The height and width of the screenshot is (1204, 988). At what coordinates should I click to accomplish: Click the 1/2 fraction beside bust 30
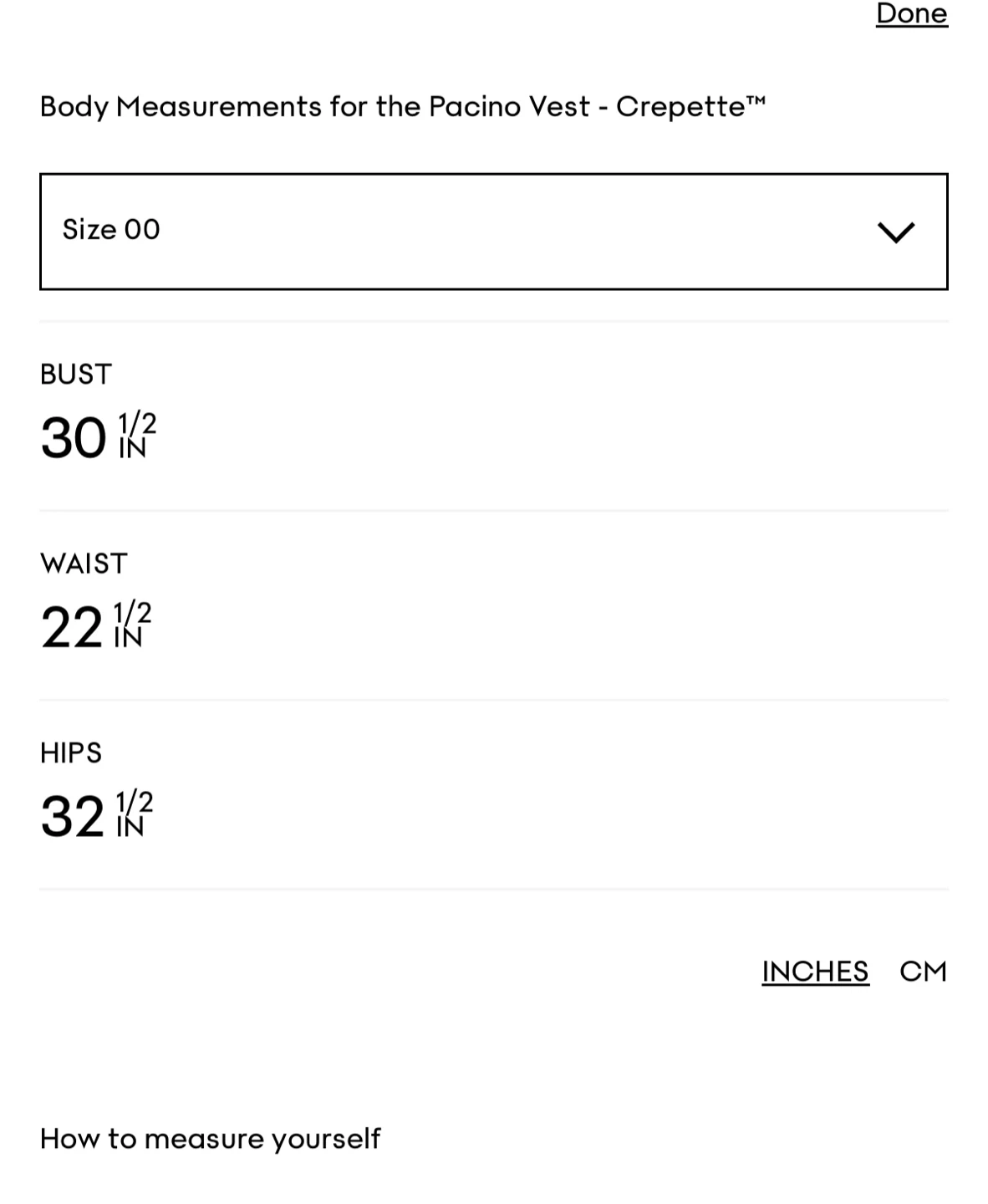(x=138, y=425)
